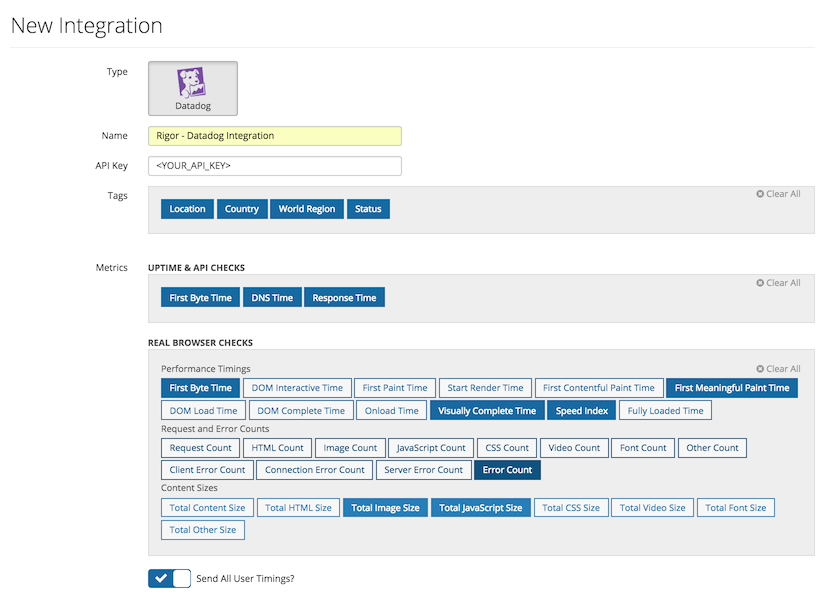Viewport: 824px width, 600px height.
Task: Deselect the Error Count metric
Action: 507,470
